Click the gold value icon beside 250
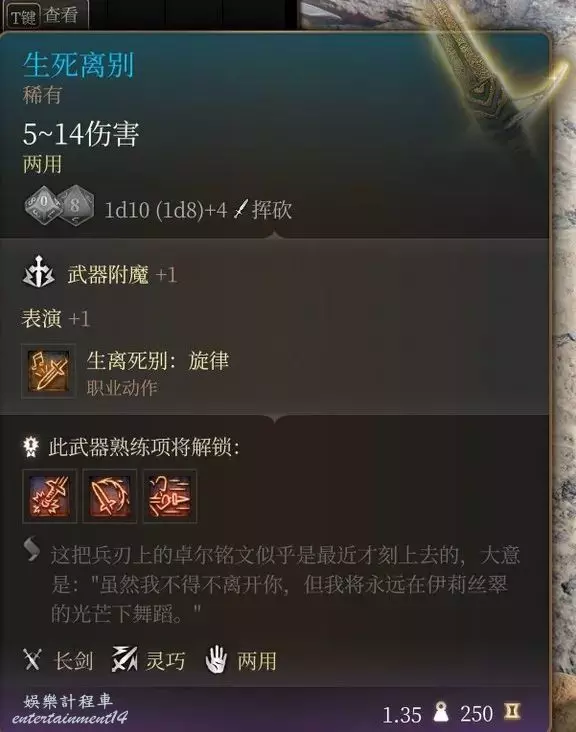 (512, 711)
